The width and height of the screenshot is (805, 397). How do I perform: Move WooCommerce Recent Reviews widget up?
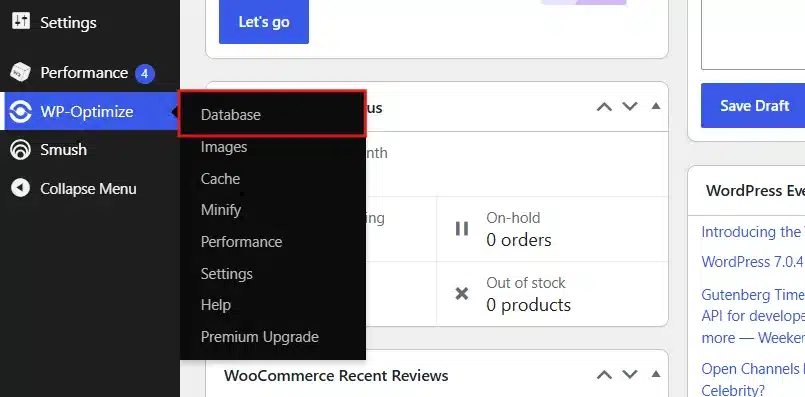pyautogui.click(x=604, y=374)
